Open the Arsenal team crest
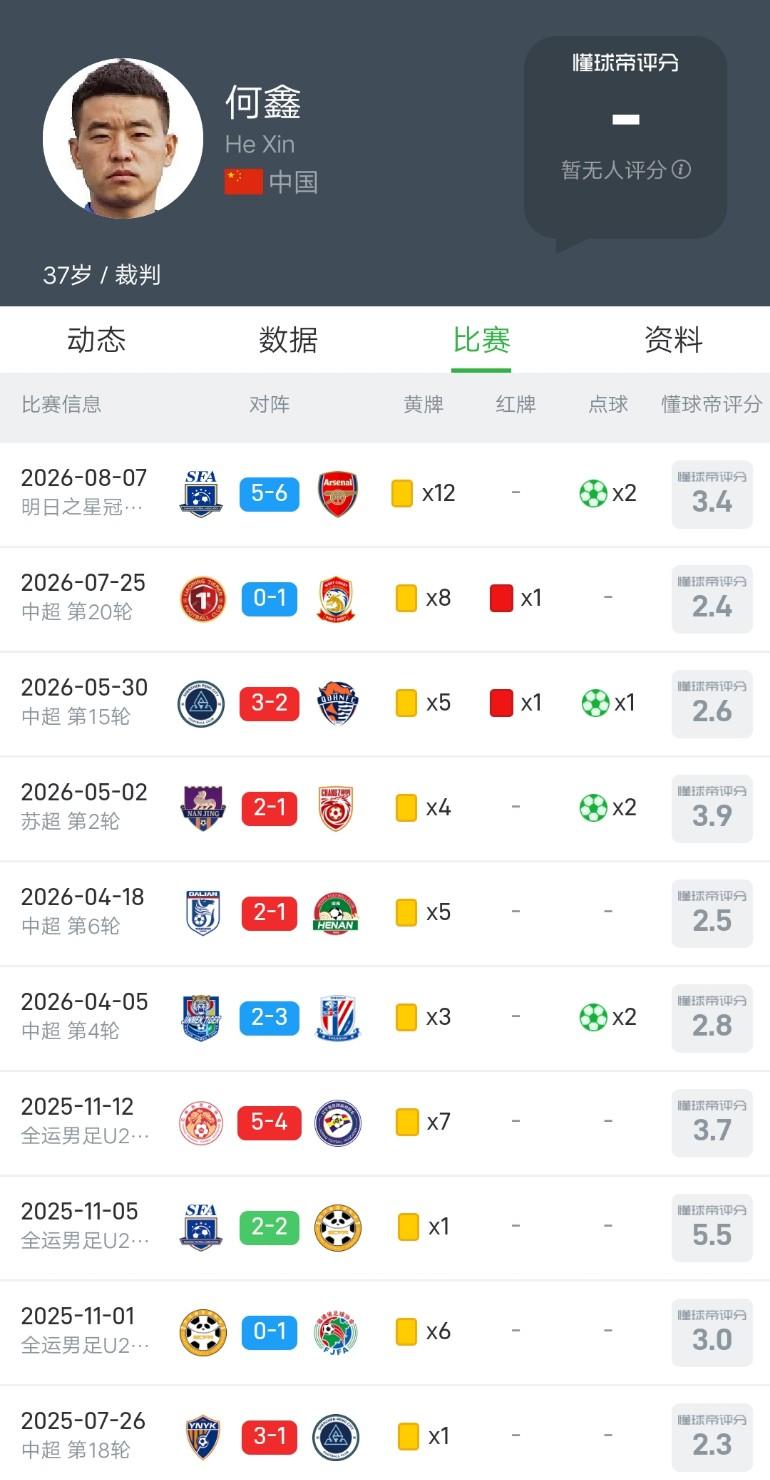 click(338, 494)
